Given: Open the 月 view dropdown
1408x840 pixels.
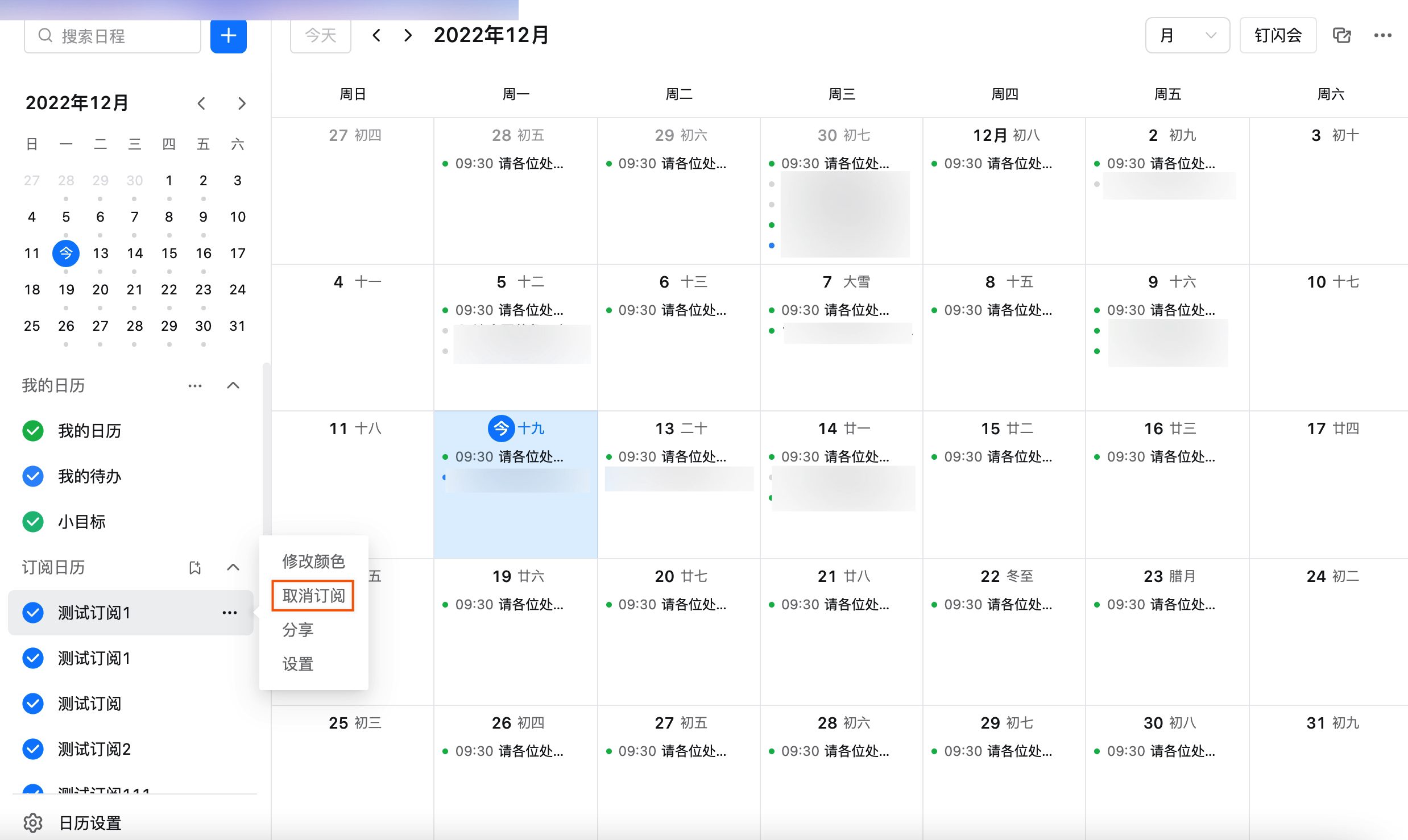Looking at the screenshot, I should pyautogui.click(x=1187, y=36).
